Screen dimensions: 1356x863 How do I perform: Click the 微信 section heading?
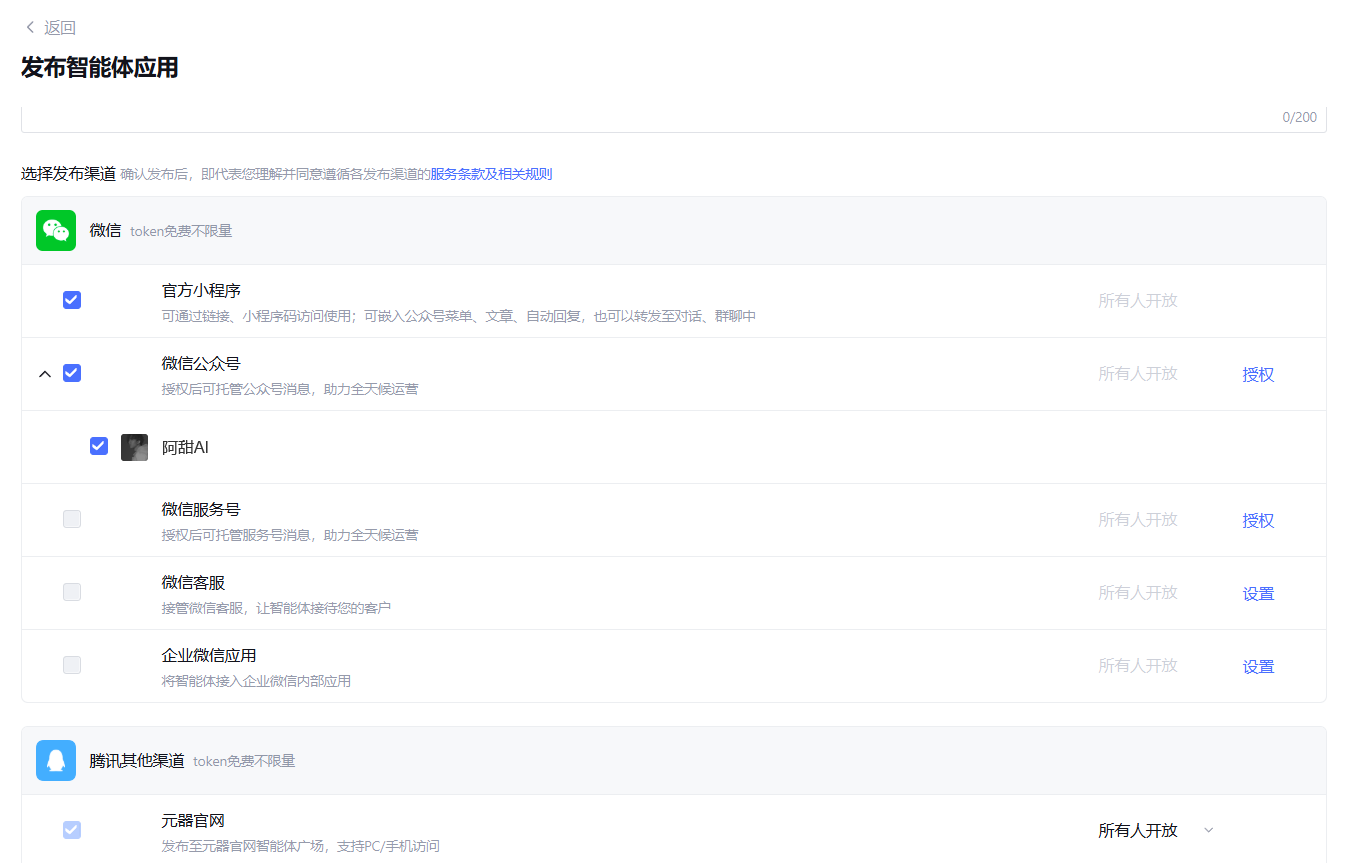pos(105,231)
